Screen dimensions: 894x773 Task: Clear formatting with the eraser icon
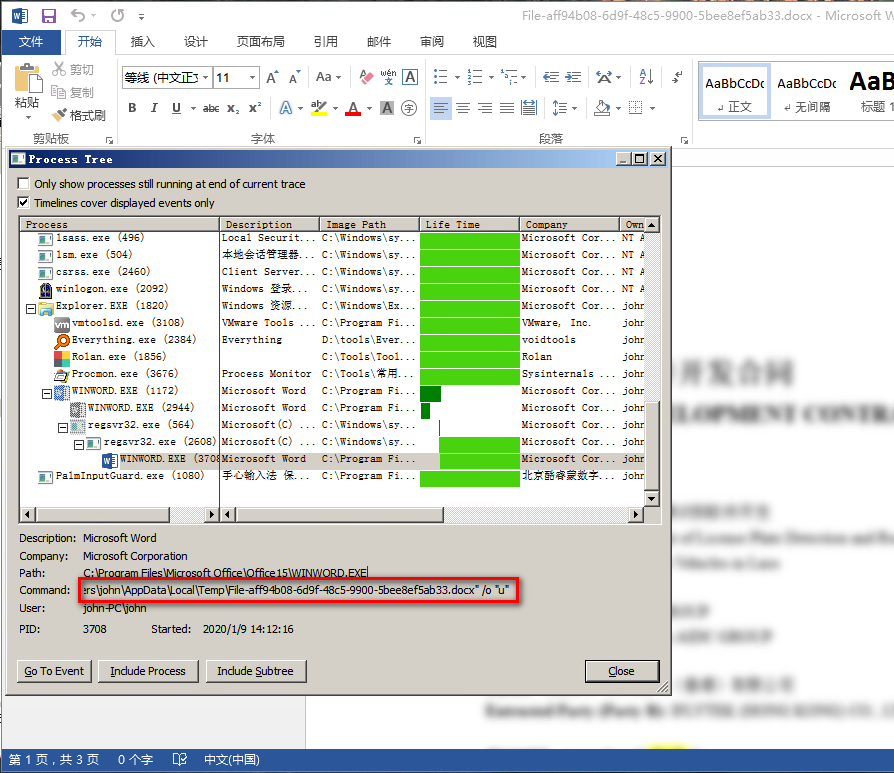(366, 77)
